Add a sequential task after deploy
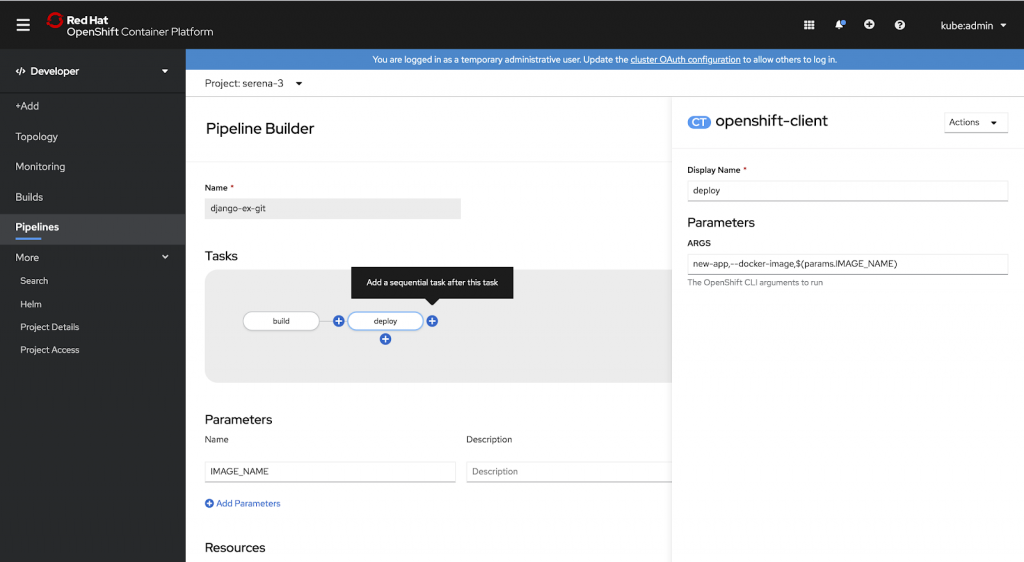 (x=432, y=321)
